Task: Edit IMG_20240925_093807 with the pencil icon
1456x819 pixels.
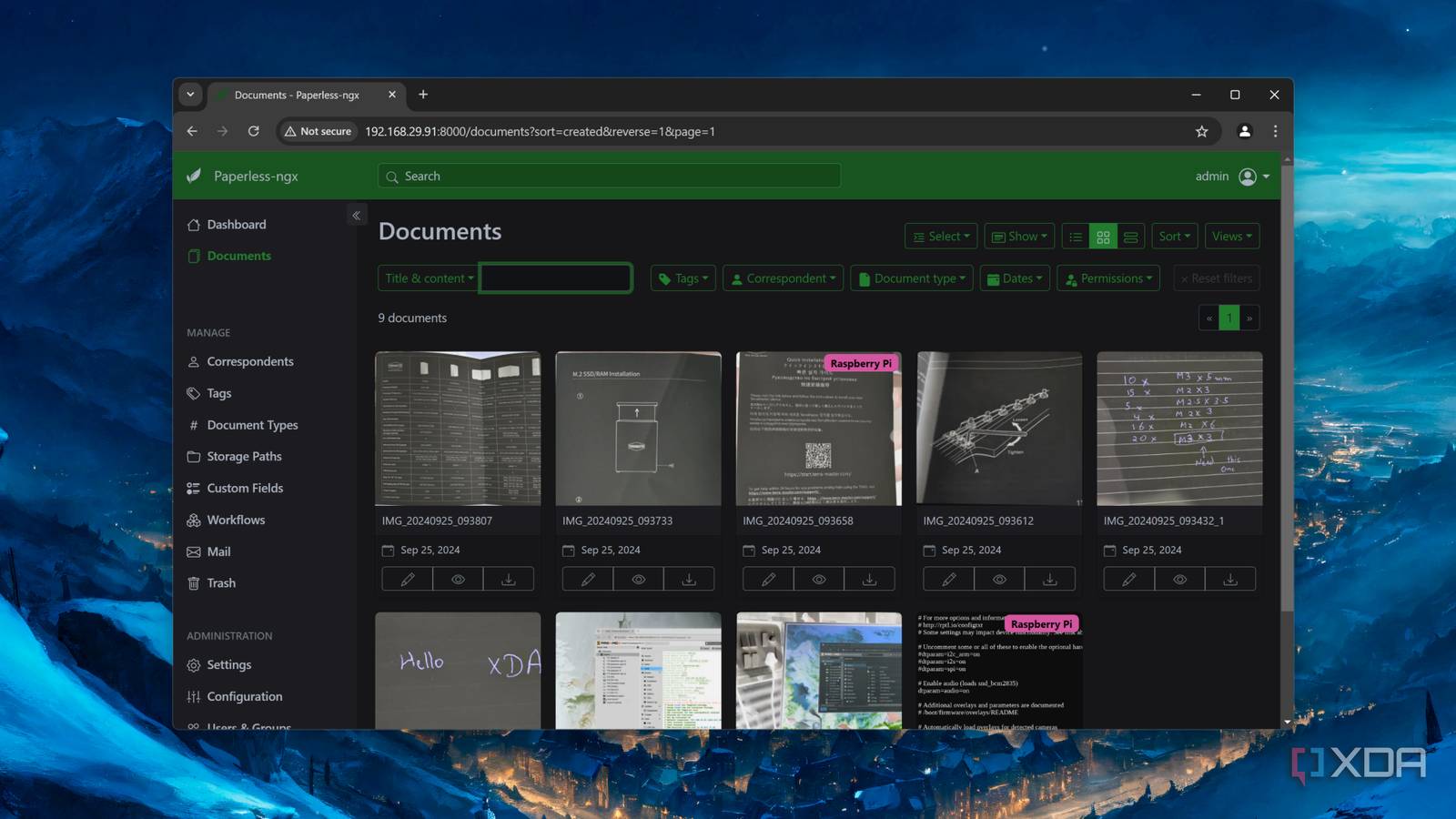Action: 407,578
